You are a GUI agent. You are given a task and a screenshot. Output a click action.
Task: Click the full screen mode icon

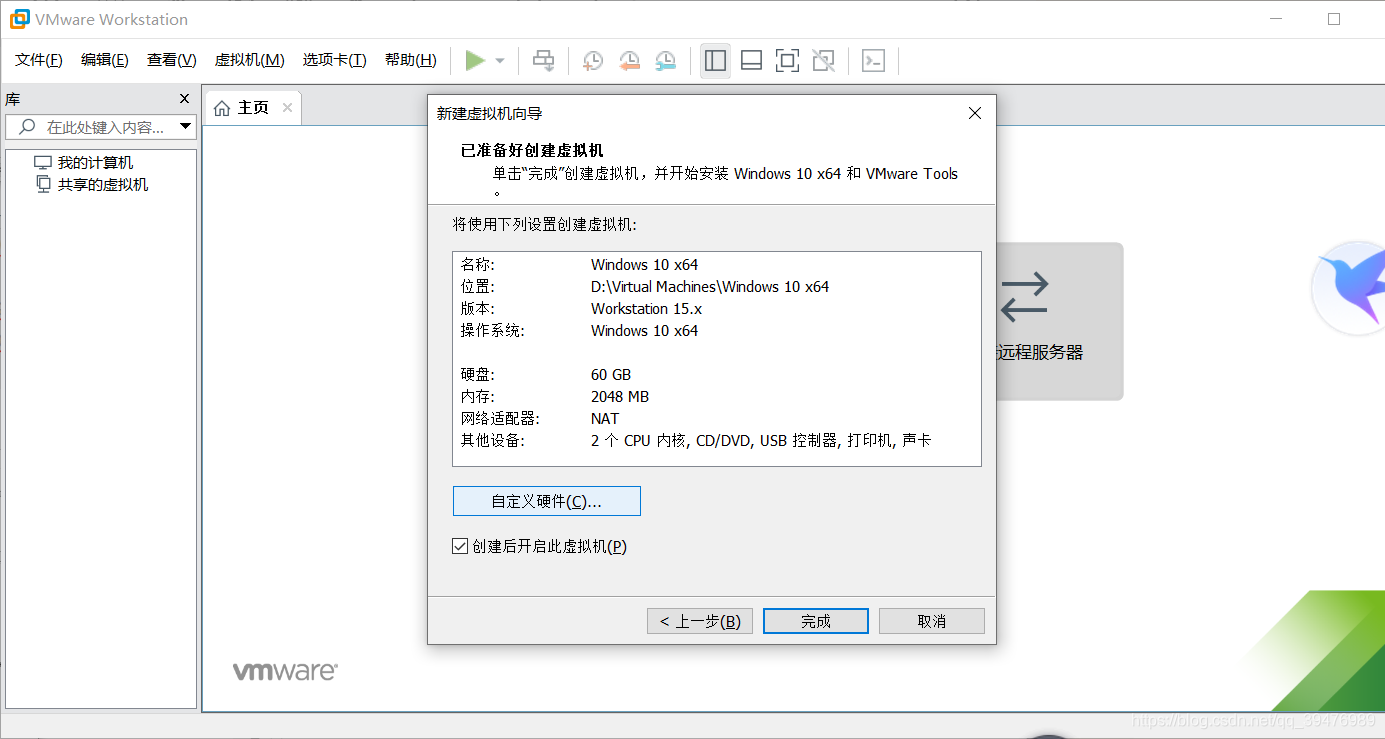click(x=787, y=61)
